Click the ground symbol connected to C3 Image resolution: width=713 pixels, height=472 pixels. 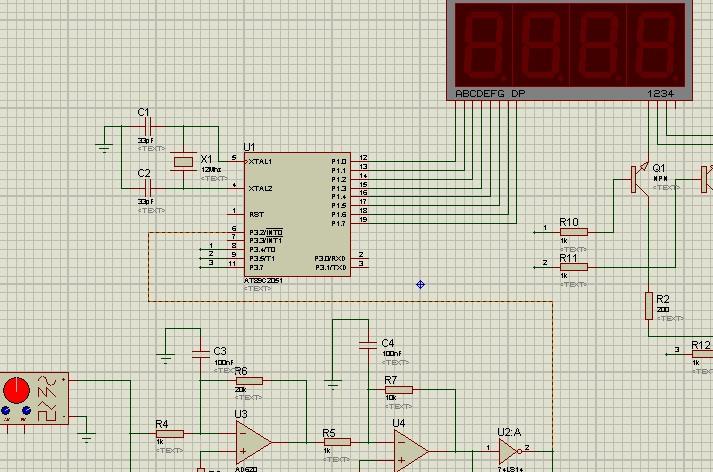(x=166, y=359)
